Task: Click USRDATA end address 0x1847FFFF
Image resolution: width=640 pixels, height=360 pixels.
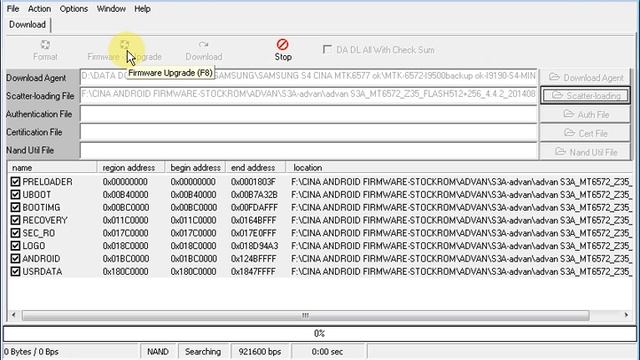Action: (253, 271)
